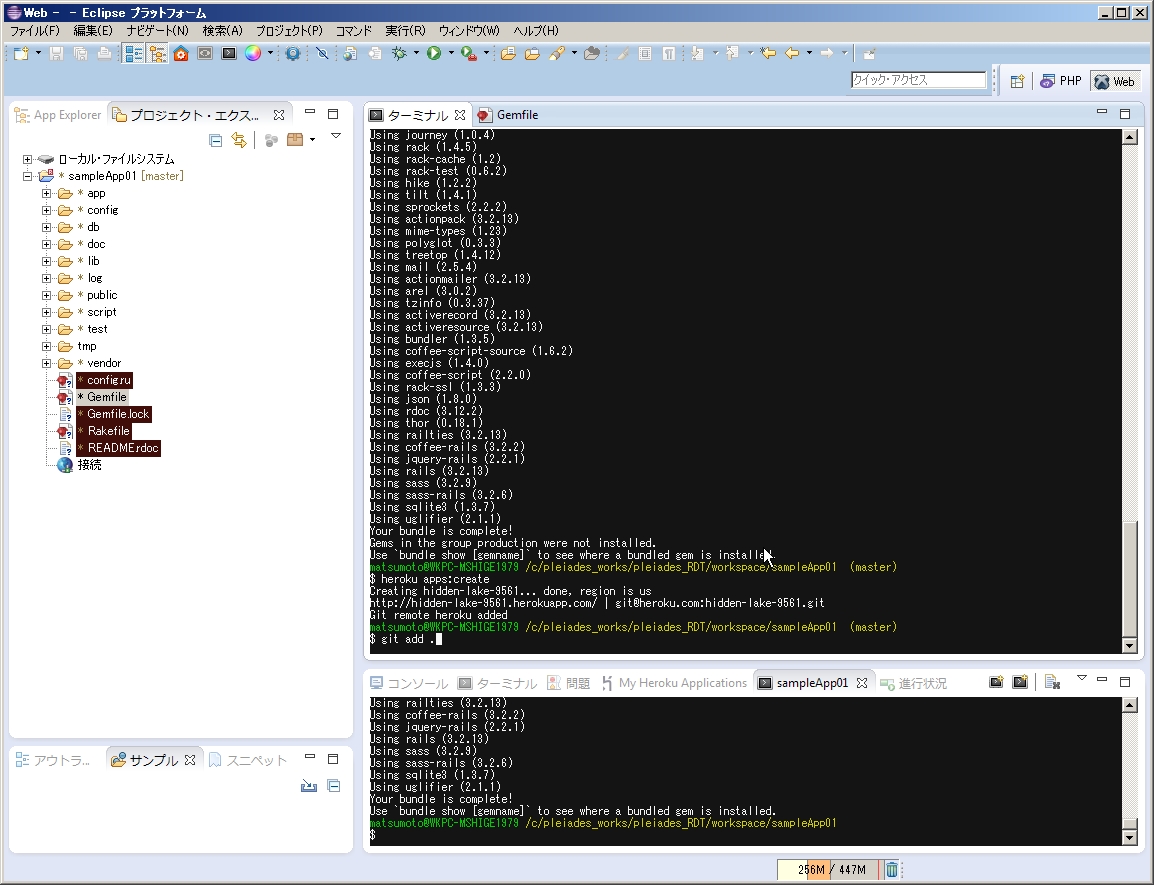
Task: Select the 接続 item in the tree
Action: [x=90, y=465]
